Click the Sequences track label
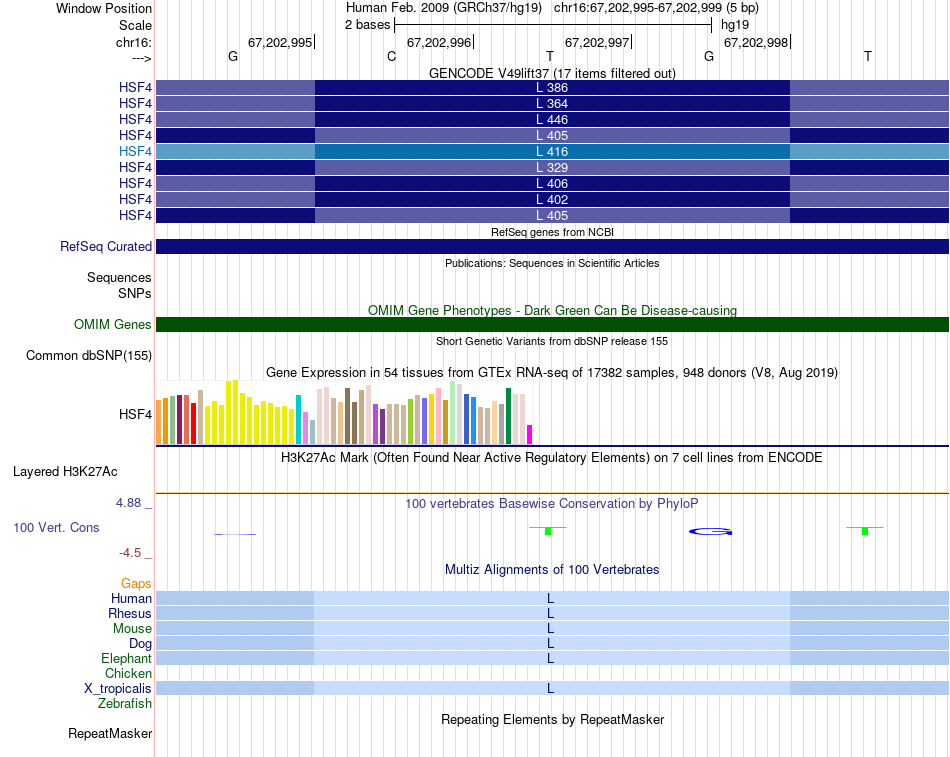This screenshot has width=950, height=757. coord(119,278)
